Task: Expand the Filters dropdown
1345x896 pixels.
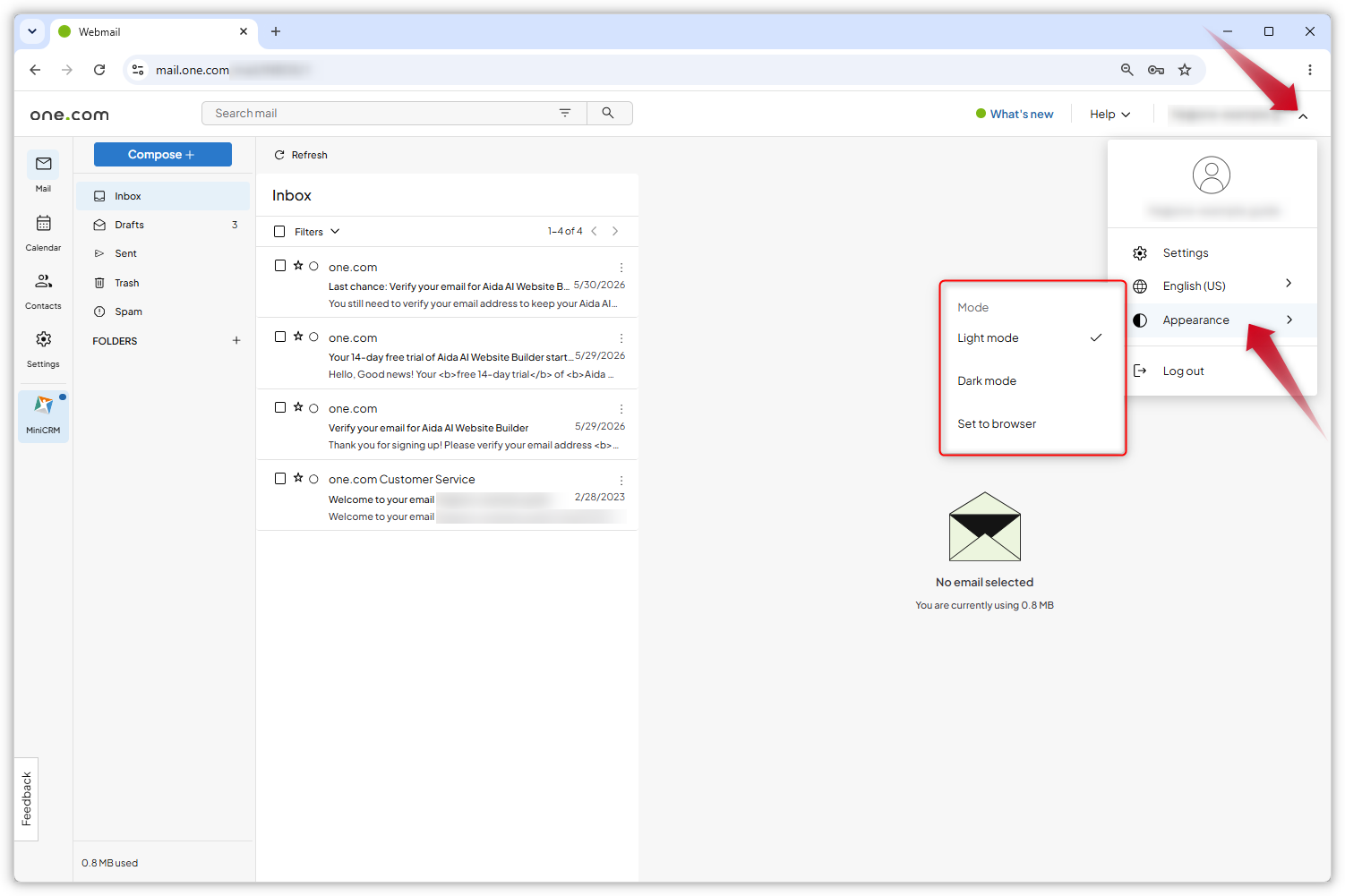Action: (x=317, y=231)
